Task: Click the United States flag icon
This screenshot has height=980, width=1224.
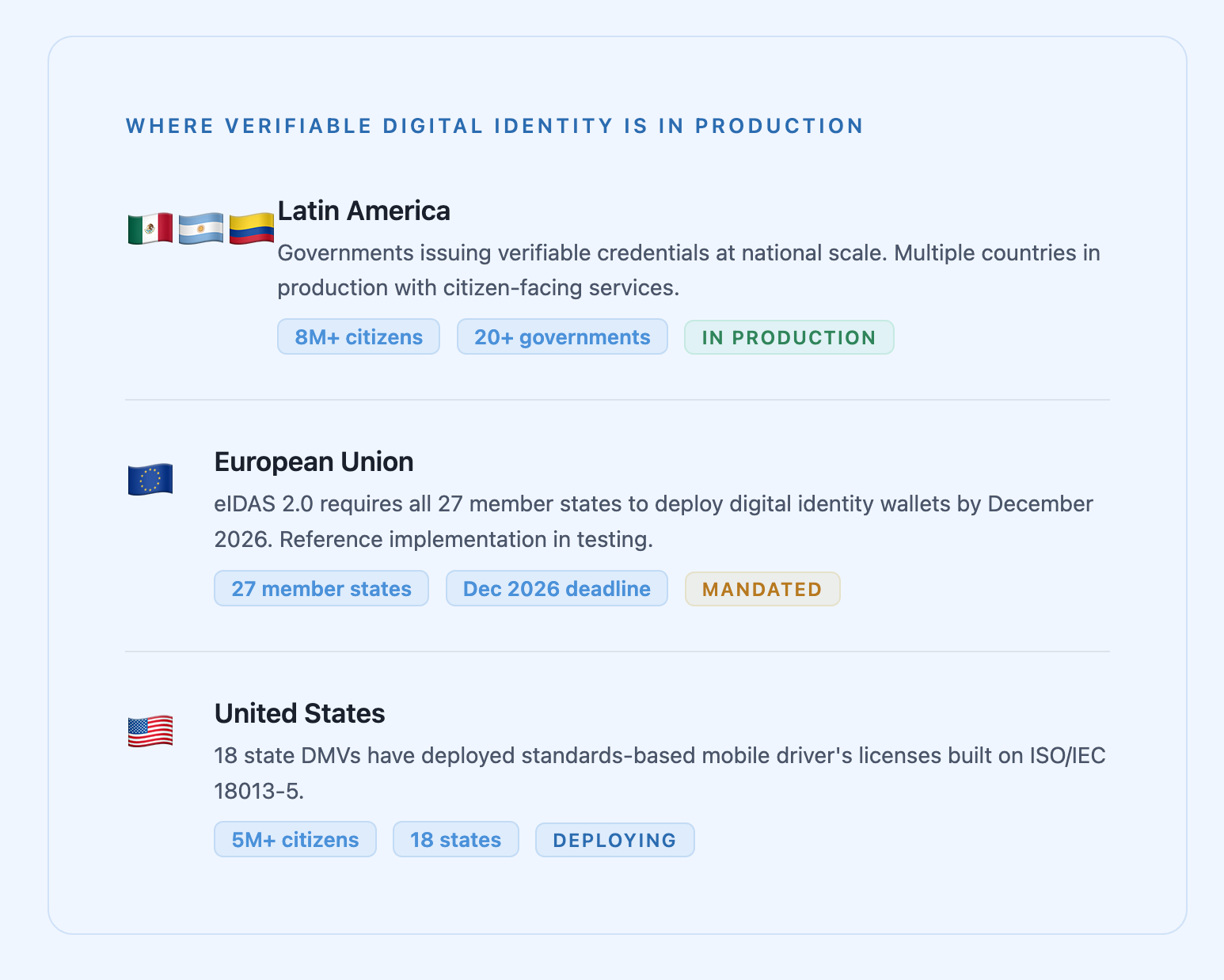Action: tap(150, 731)
